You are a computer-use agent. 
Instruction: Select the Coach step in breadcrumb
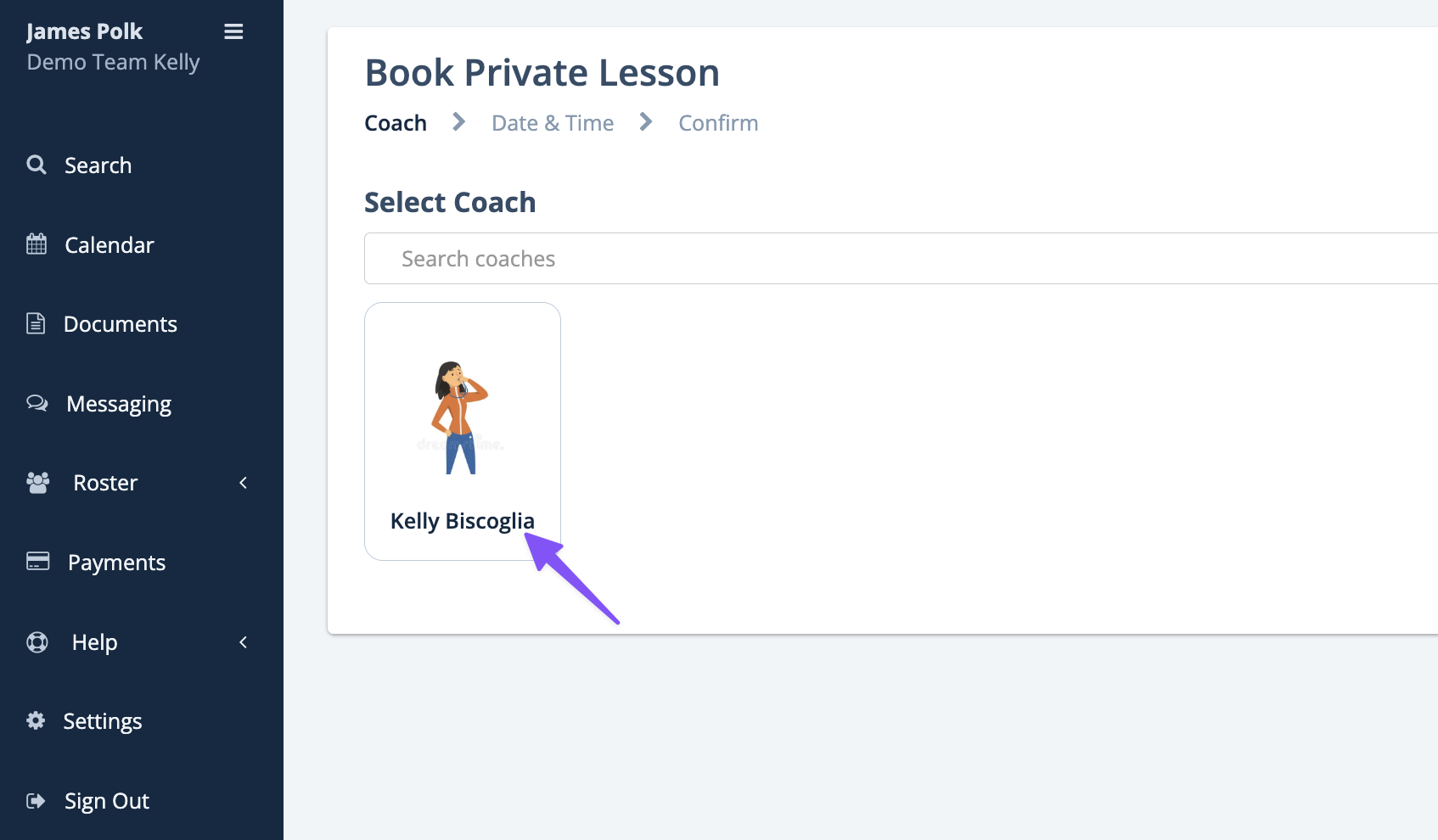tap(396, 123)
